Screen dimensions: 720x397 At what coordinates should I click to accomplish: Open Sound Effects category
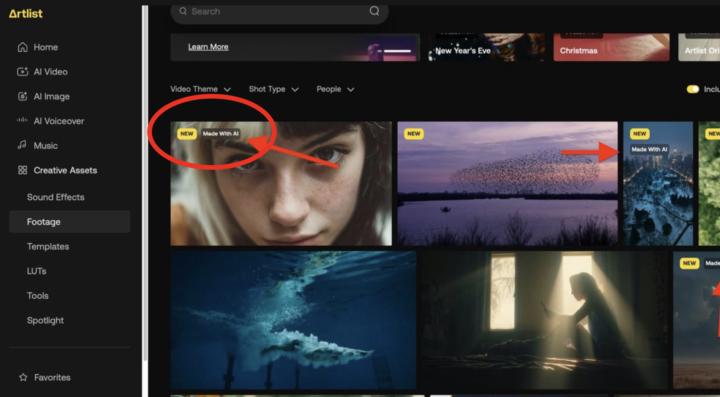[x=56, y=197]
